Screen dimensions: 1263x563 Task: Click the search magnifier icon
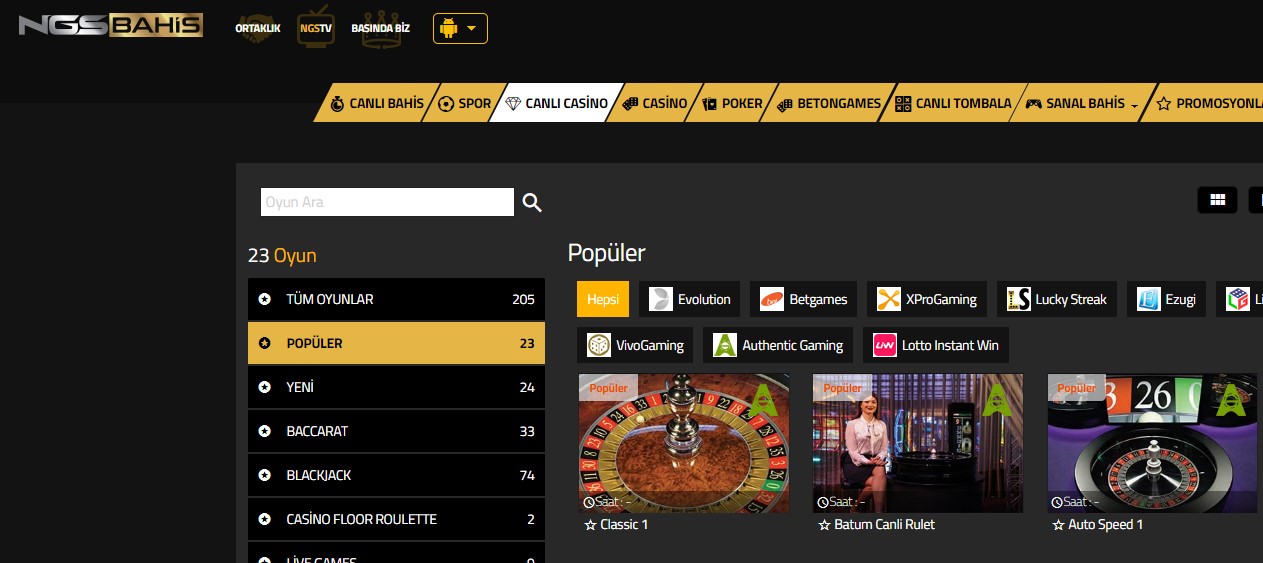pos(532,202)
